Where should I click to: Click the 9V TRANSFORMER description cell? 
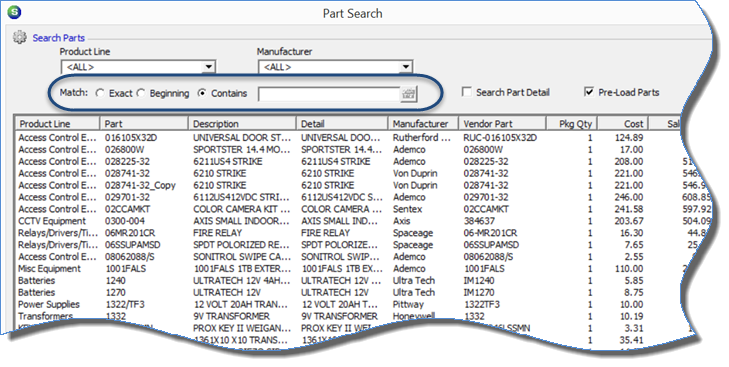[x=232, y=316]
